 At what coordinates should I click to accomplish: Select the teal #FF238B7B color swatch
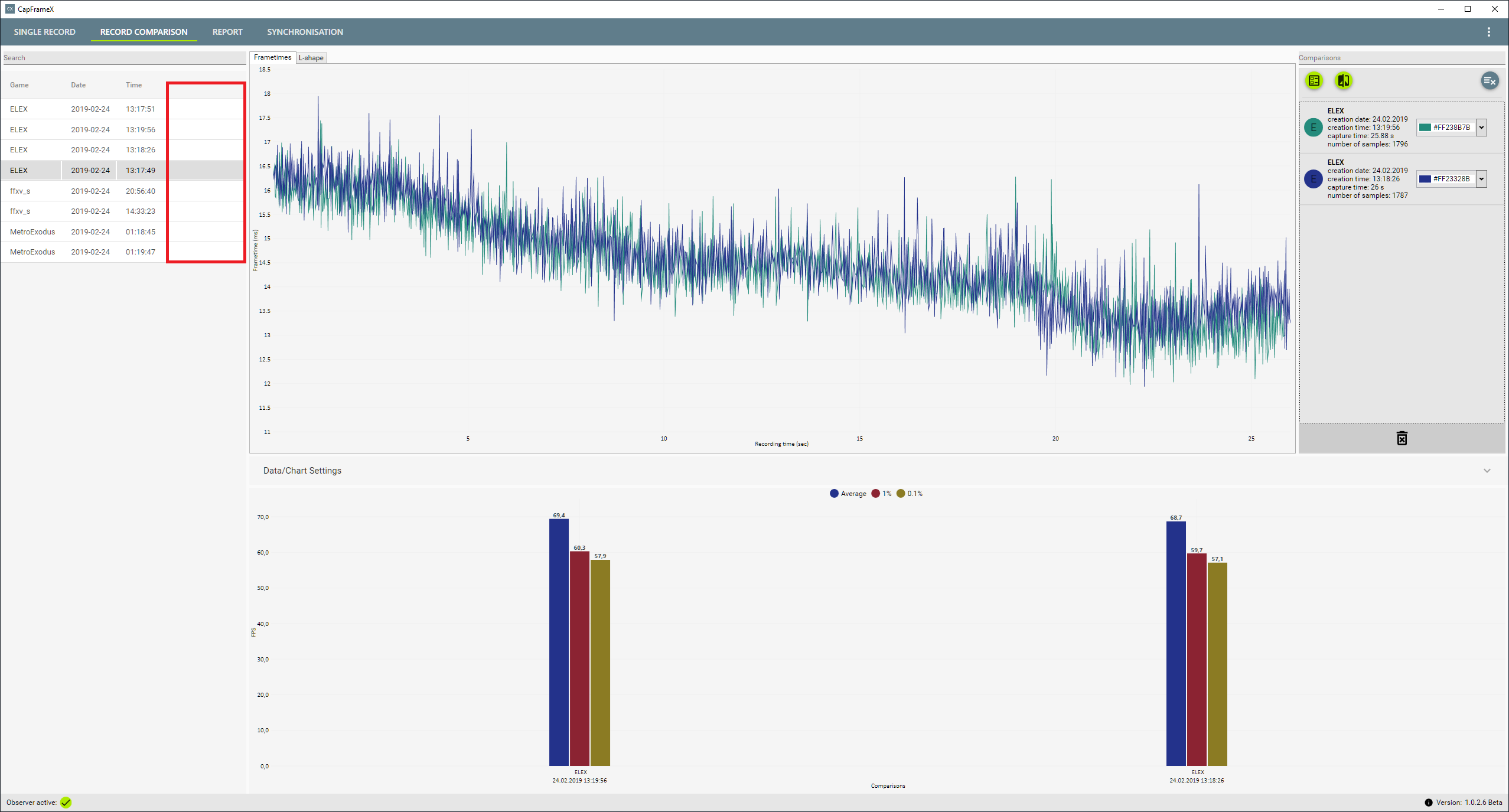pyautogui.click(x=1425, y=128)
